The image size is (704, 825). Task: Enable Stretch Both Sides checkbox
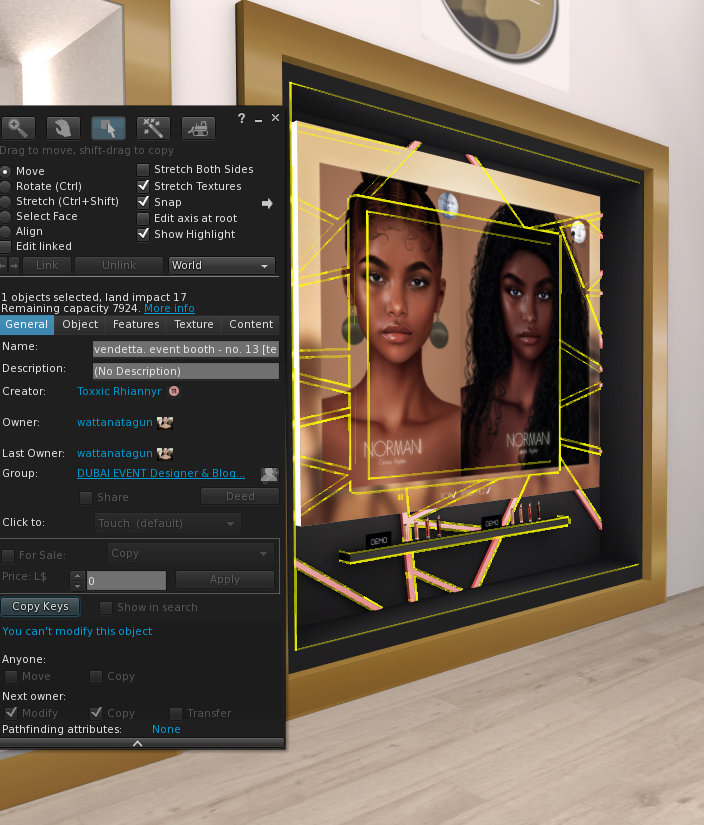click(x=143, y=170)
